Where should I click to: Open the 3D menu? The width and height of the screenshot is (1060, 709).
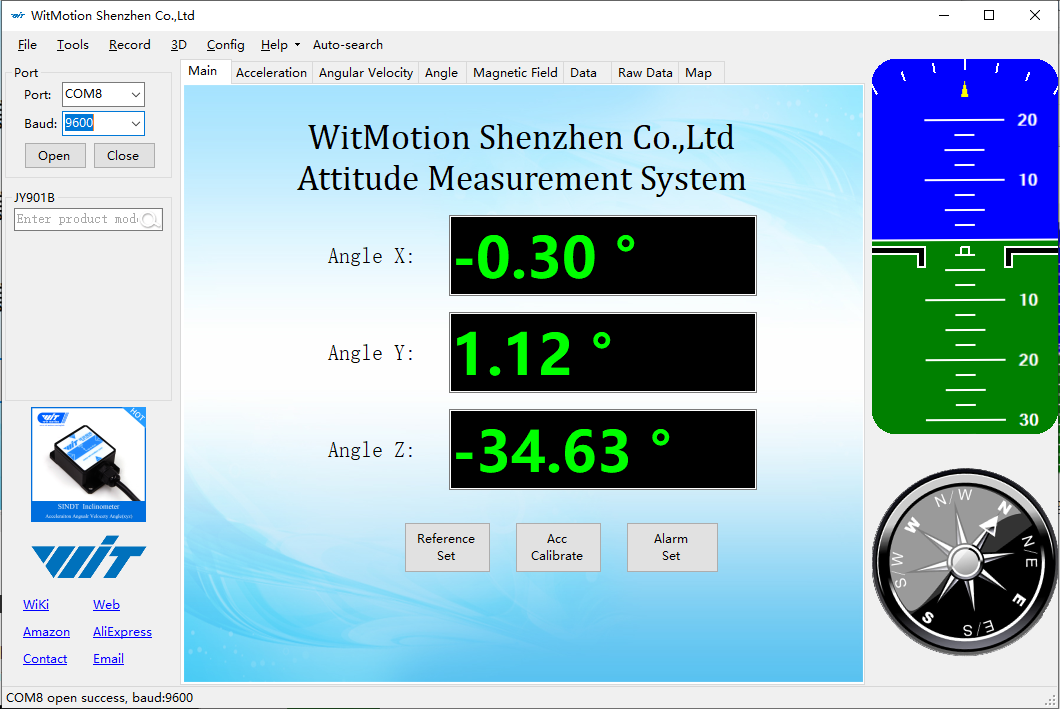pos(178,45)
